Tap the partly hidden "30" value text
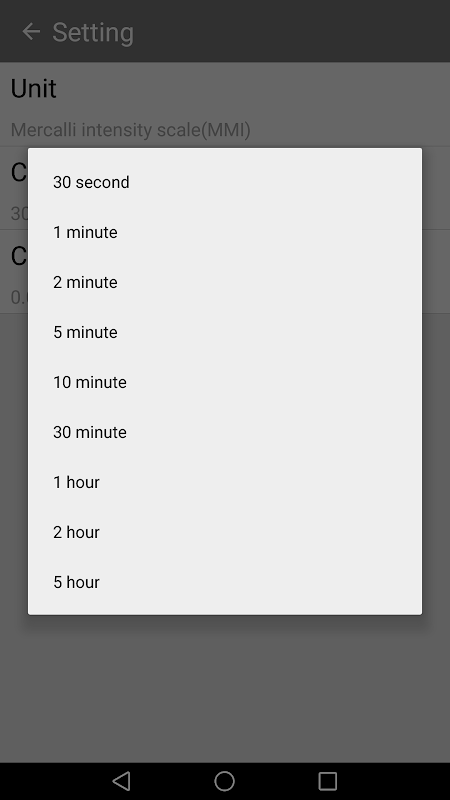This screenshot has width=450, height=800. [x=19, y=213]
